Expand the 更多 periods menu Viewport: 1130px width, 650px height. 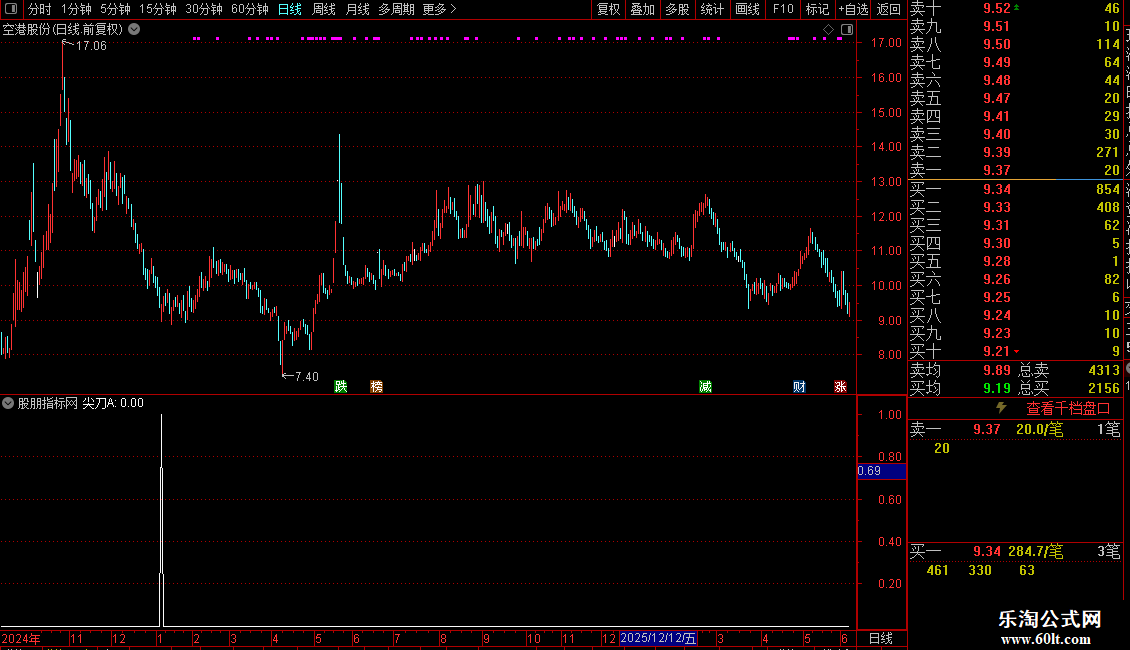[439, 9]
